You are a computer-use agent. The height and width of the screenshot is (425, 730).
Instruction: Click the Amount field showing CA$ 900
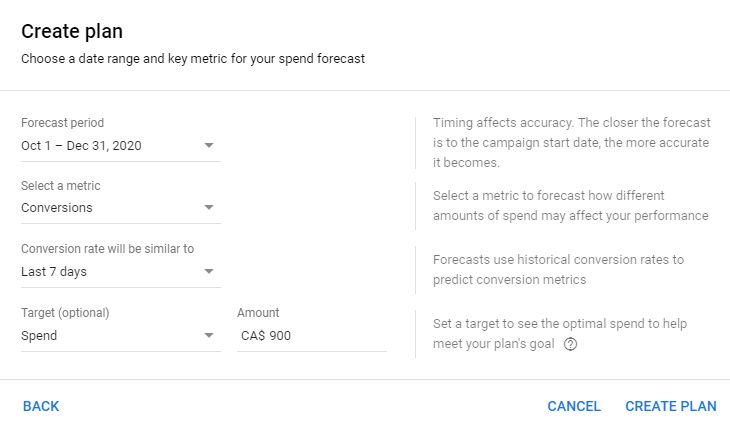(310, 336)
